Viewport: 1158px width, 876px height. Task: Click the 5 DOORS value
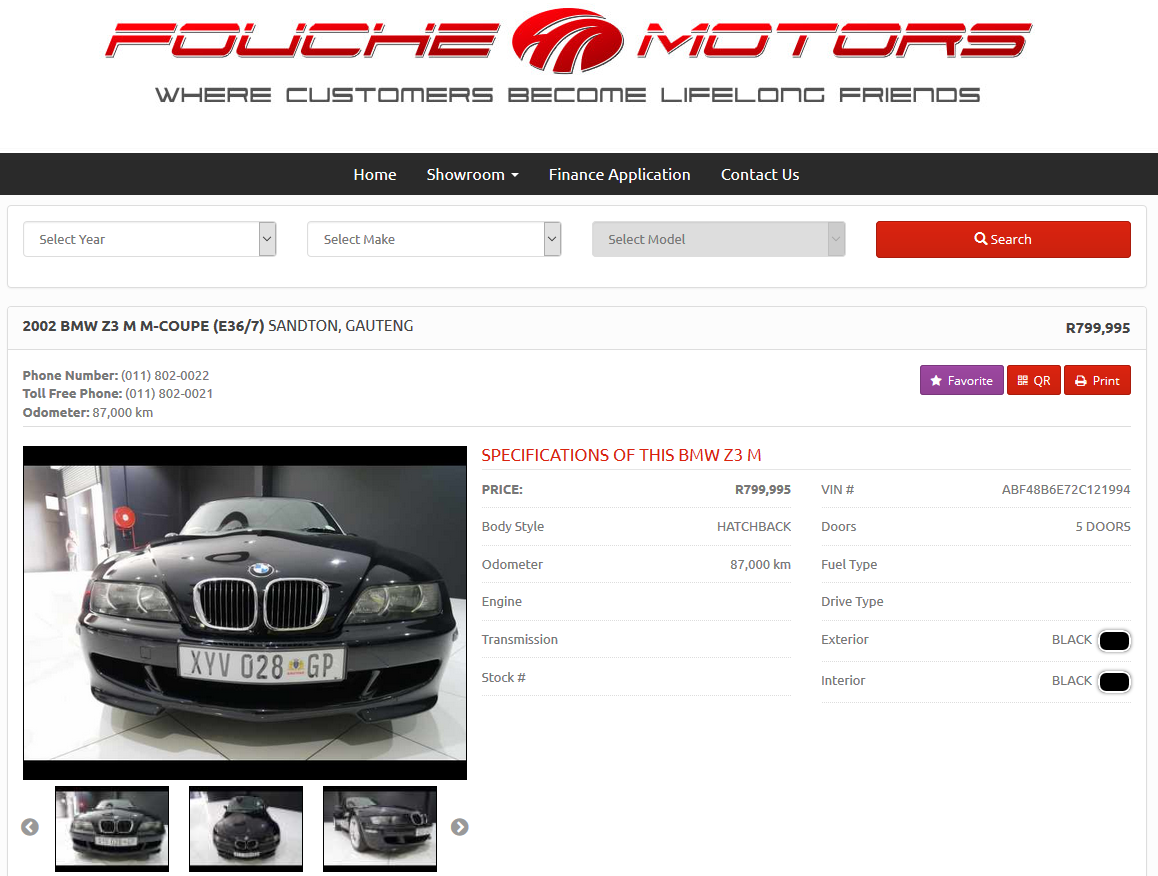[x=1103, y=527]
